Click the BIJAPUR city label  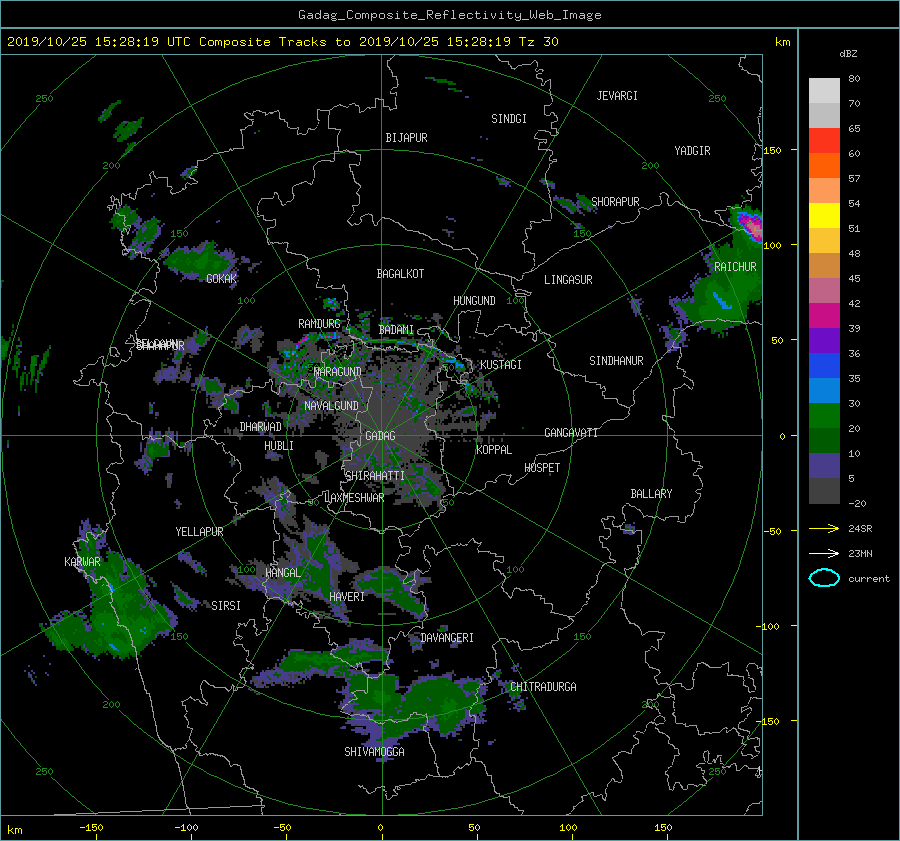click(406, 138)
